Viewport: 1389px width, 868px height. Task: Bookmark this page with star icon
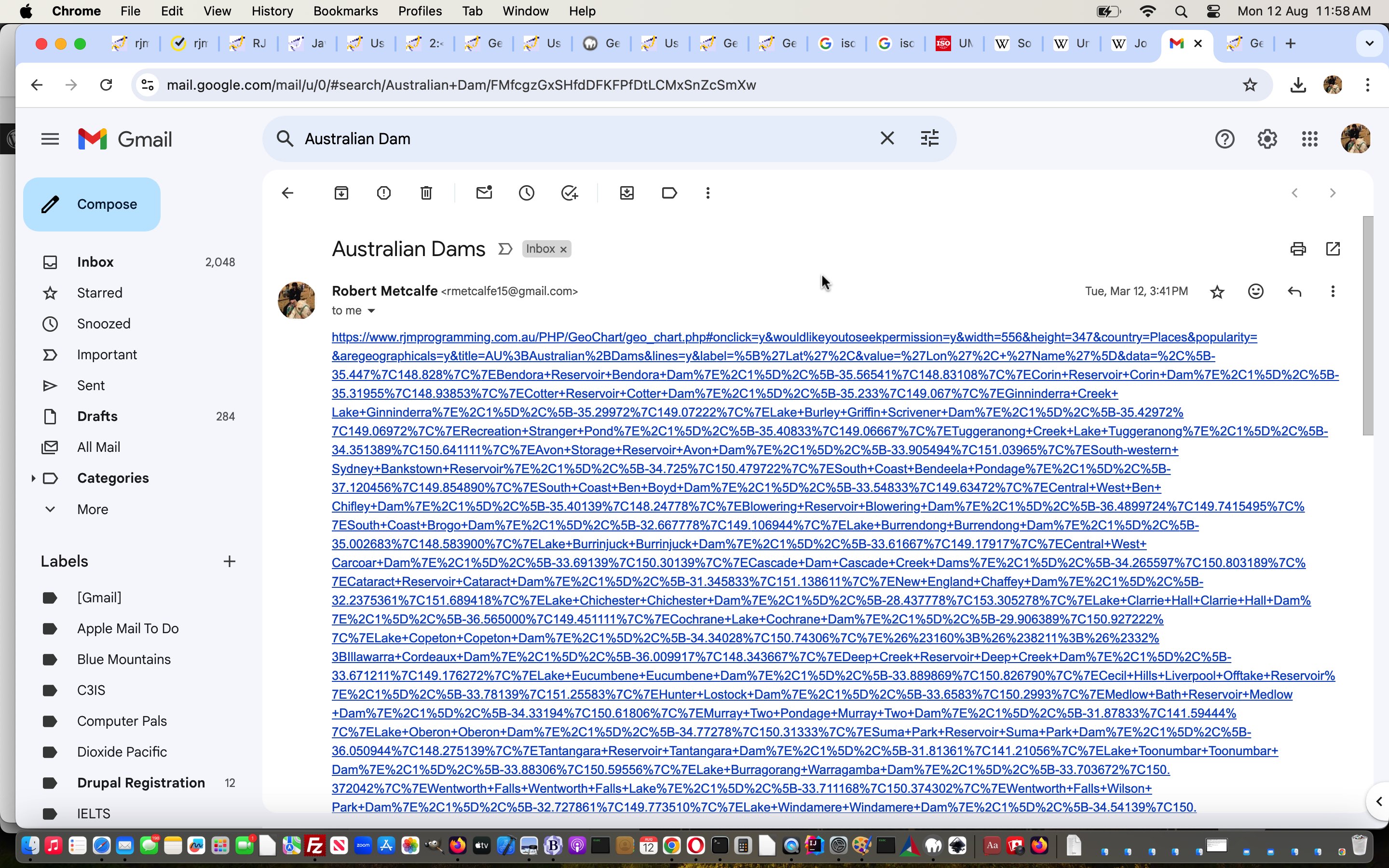point(1250,85)
